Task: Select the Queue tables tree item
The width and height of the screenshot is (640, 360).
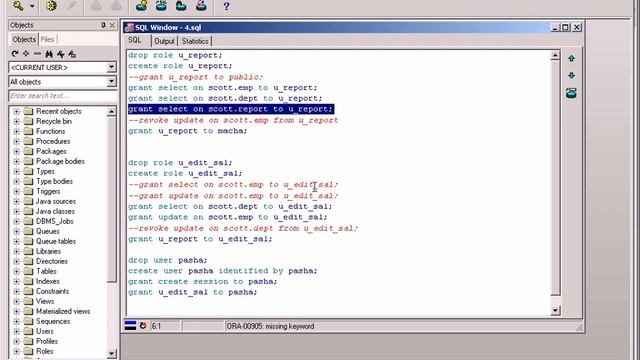Action: coord(56,241)
